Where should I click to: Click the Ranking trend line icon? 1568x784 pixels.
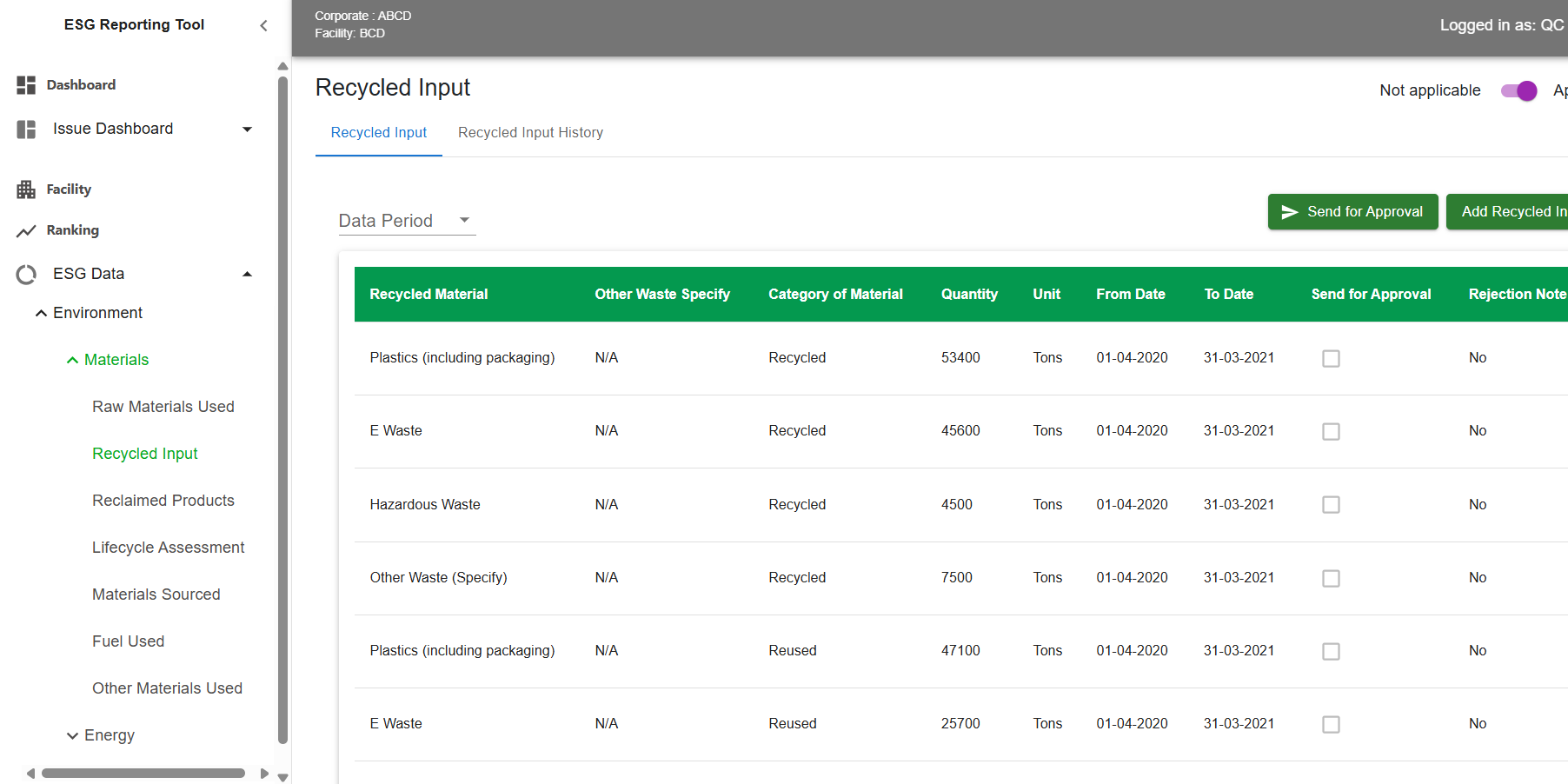[26, 231]
